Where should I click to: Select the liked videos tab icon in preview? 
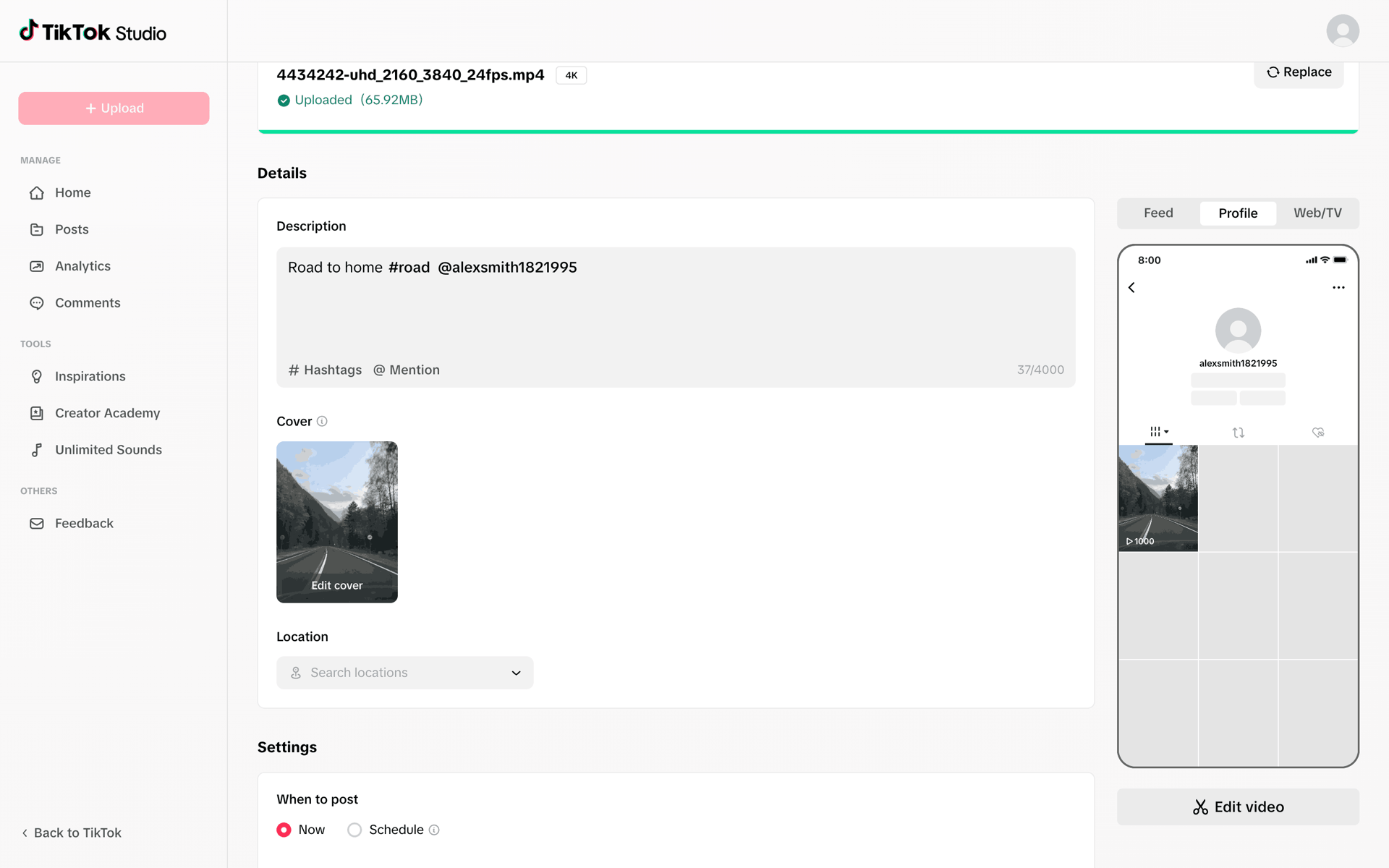1318,433
